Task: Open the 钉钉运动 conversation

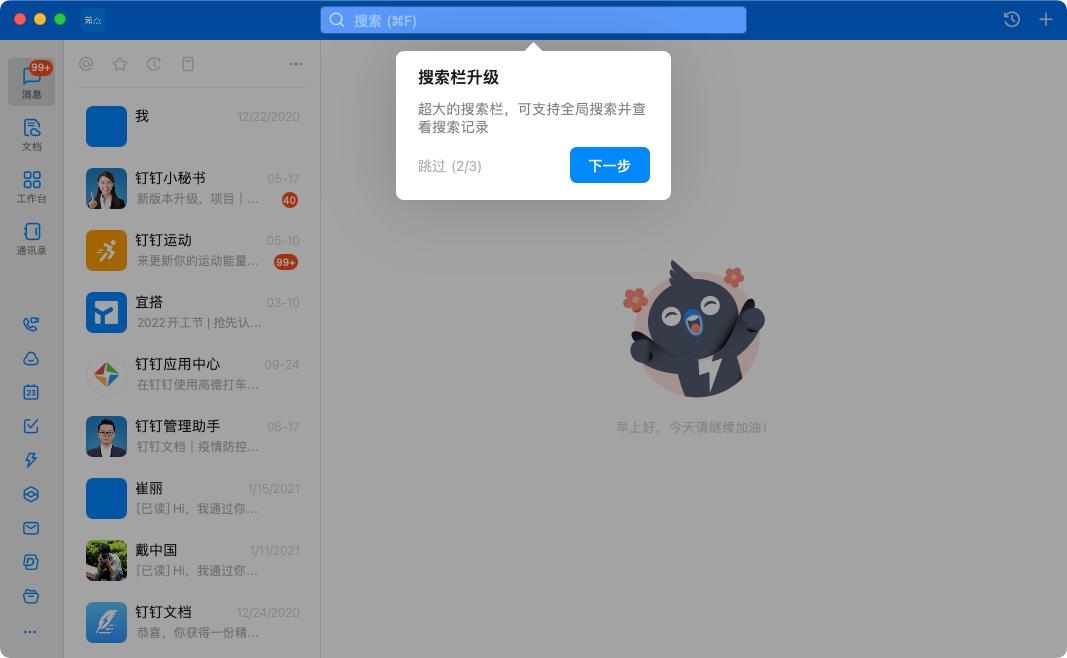Action: click(x=193, y=250)
